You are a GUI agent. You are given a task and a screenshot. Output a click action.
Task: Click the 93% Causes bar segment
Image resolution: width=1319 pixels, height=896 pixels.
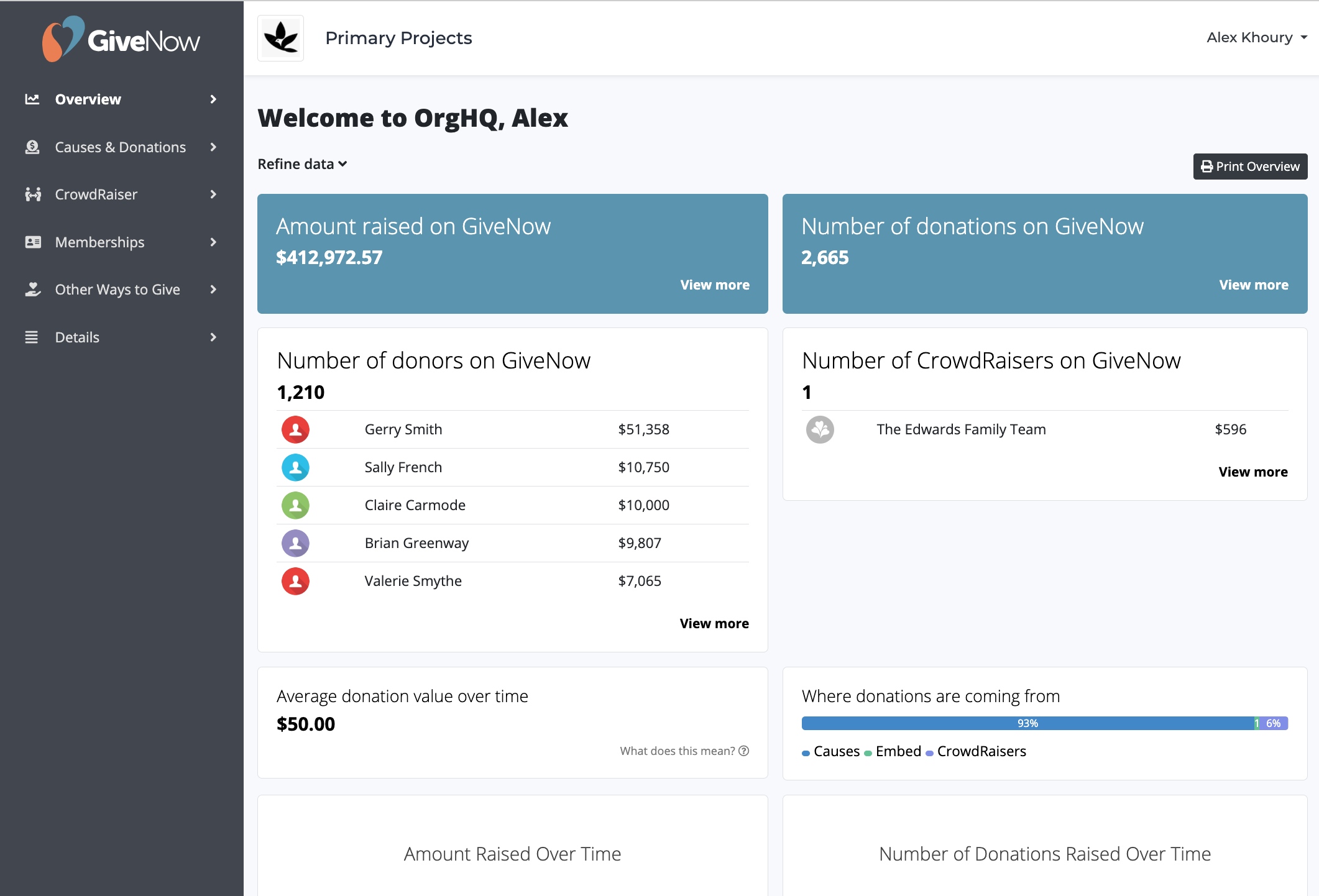pyautogui.click(x=1027, y=723)
